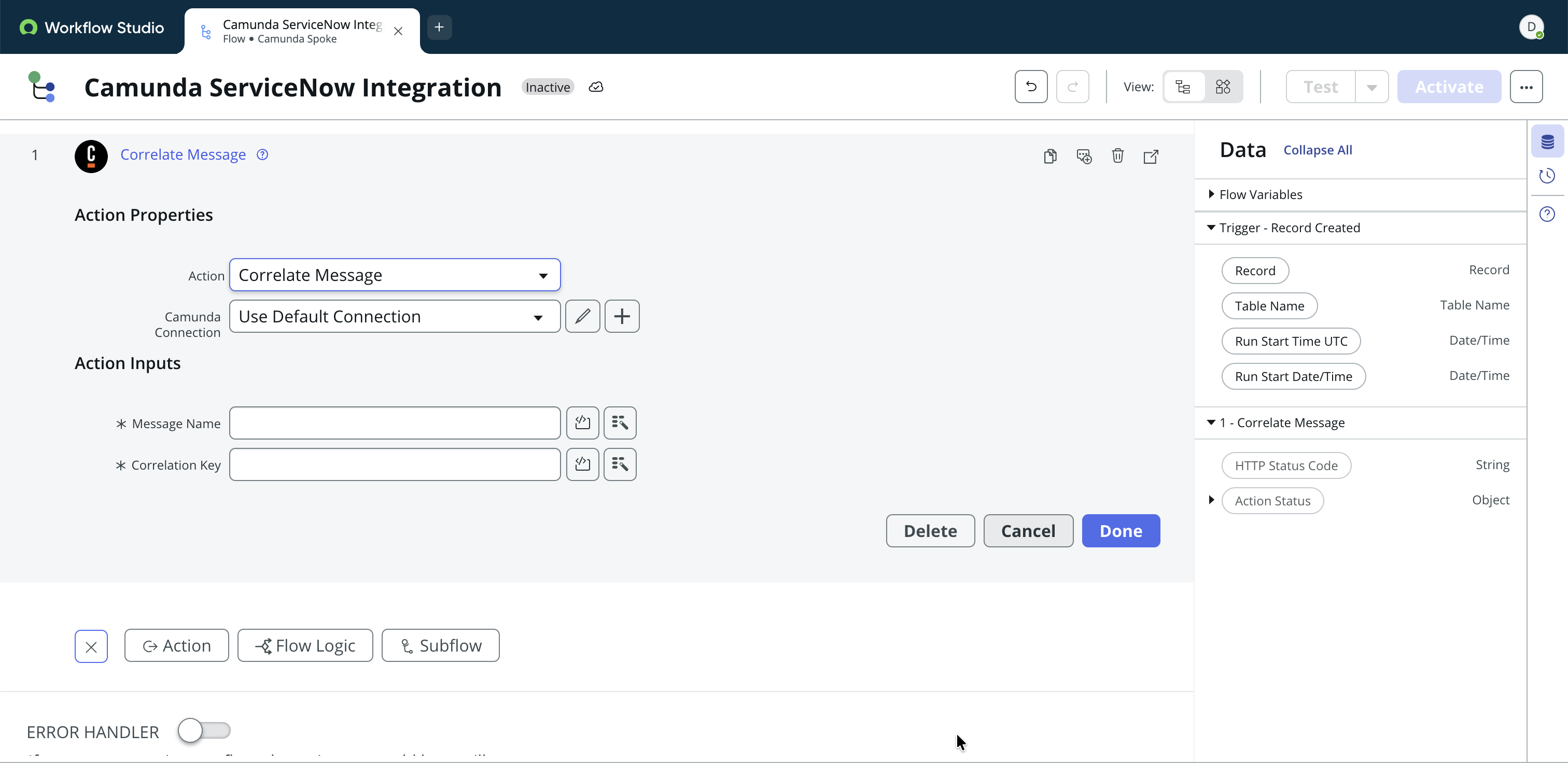Viewport: 1568px width, 763px height.
Task: Click the undo arrow icon
Action: coord(1030,87)
